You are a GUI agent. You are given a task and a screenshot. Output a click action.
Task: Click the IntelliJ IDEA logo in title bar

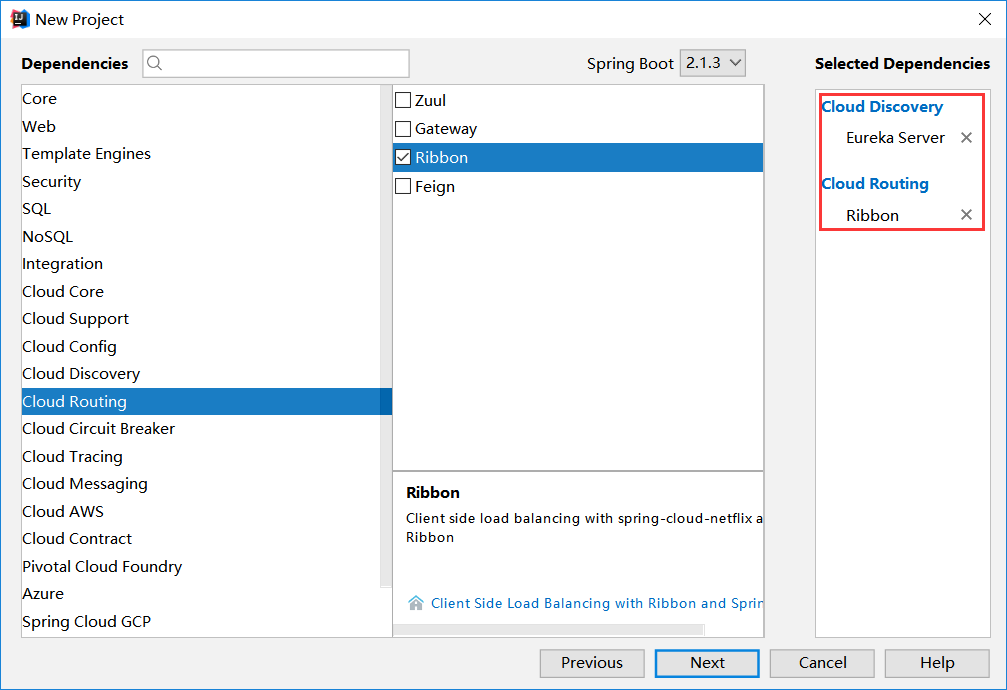(x=20, y=19)
